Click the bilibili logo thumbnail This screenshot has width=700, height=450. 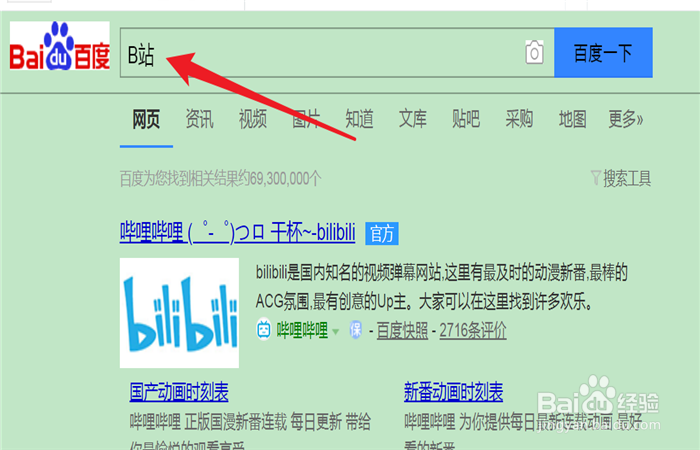[179, 313]
